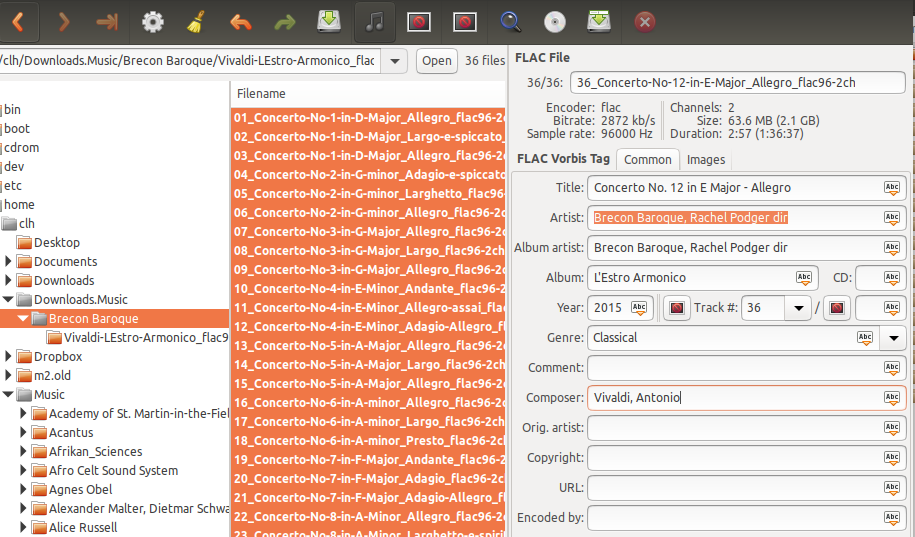
Task: Click the drive icon right of the CD icon
Action: pos(599,21)
